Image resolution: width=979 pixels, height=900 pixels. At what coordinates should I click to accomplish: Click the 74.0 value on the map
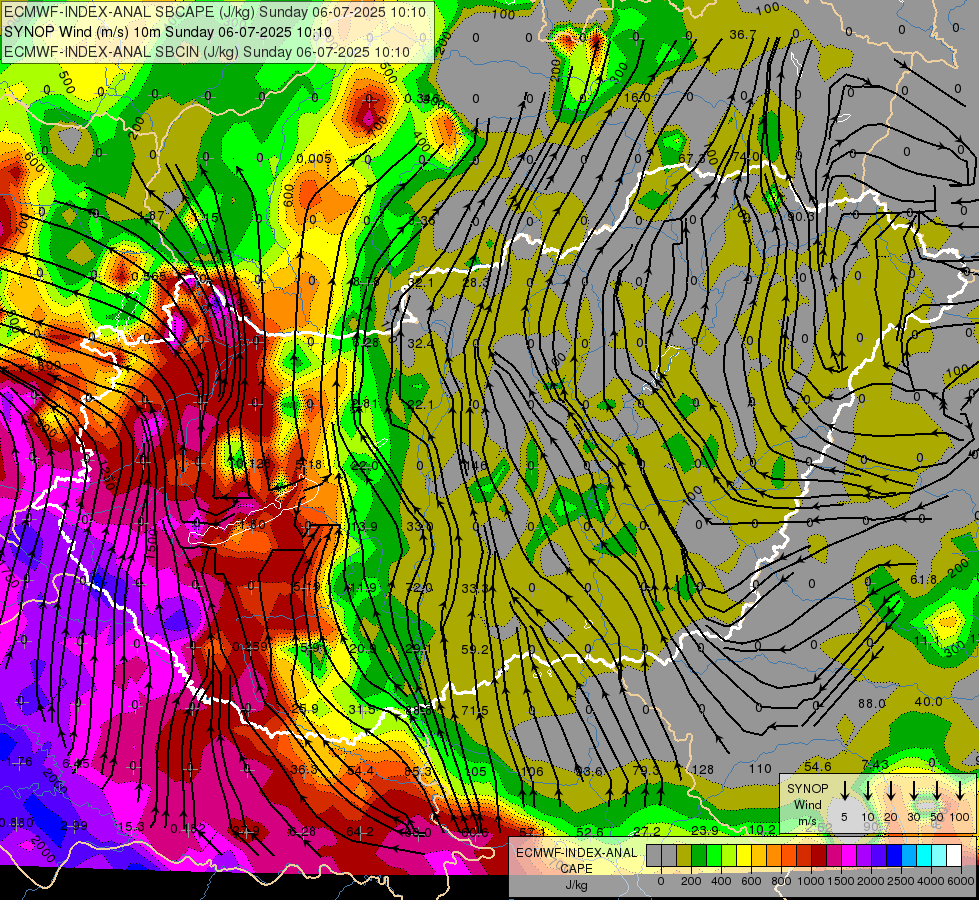[x=746, y=157]
